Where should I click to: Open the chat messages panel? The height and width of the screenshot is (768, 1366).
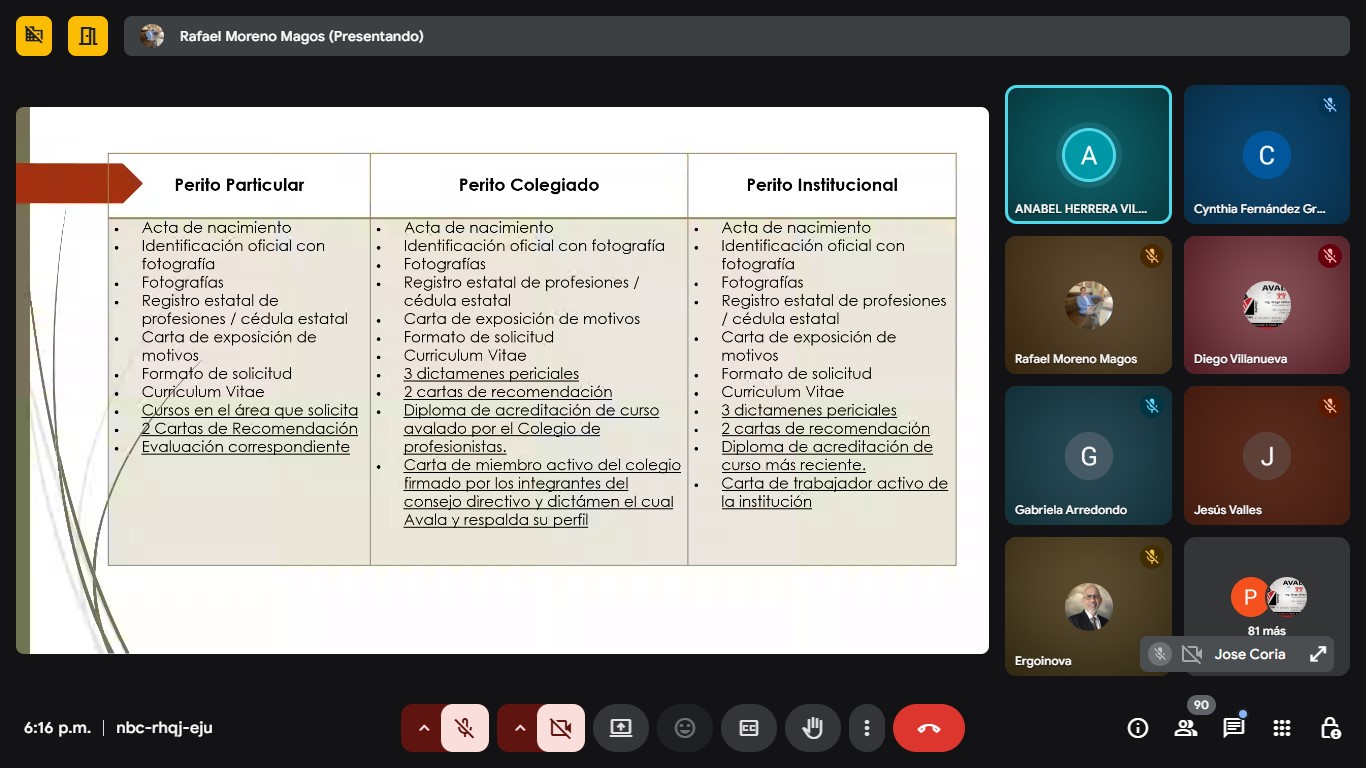(1234, 728)
